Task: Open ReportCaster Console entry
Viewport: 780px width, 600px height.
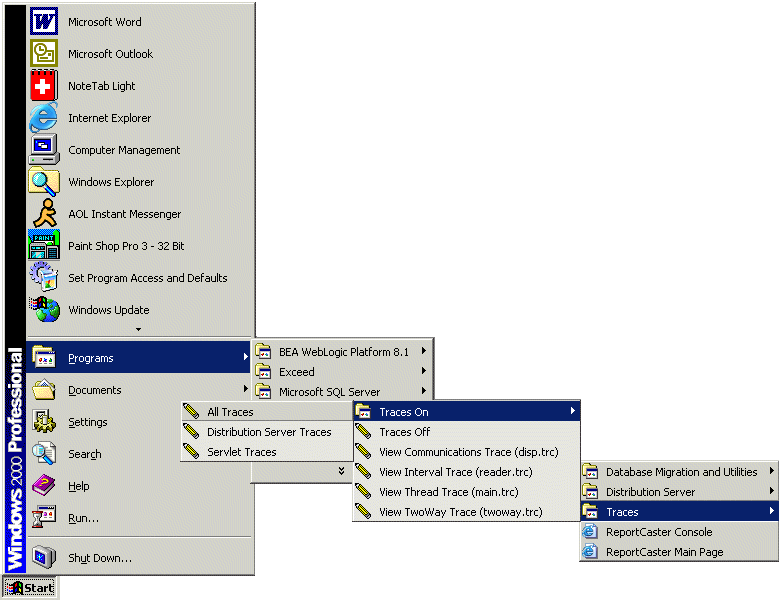Action: point(679,531)
